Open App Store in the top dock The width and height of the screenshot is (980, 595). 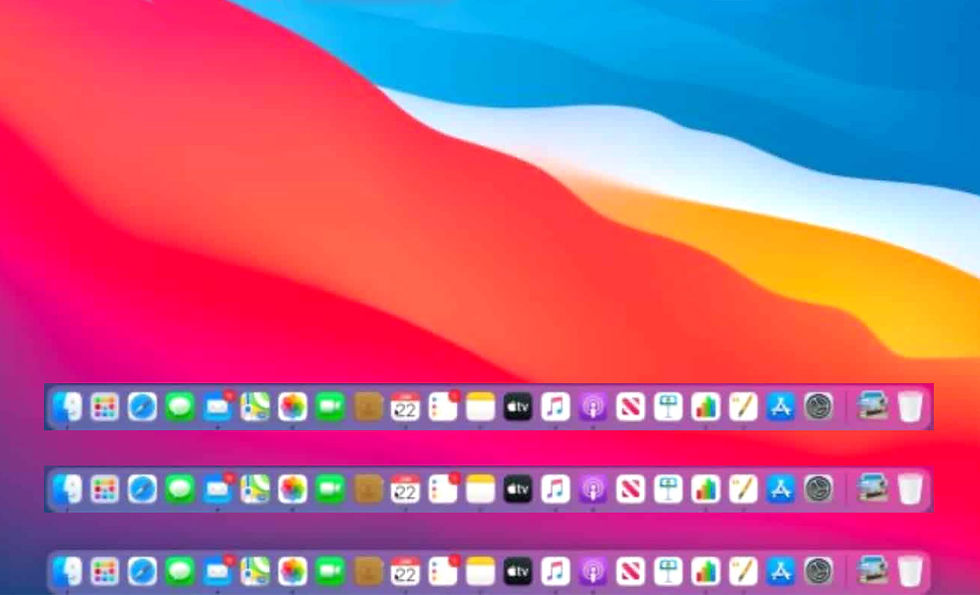point(781,407)
